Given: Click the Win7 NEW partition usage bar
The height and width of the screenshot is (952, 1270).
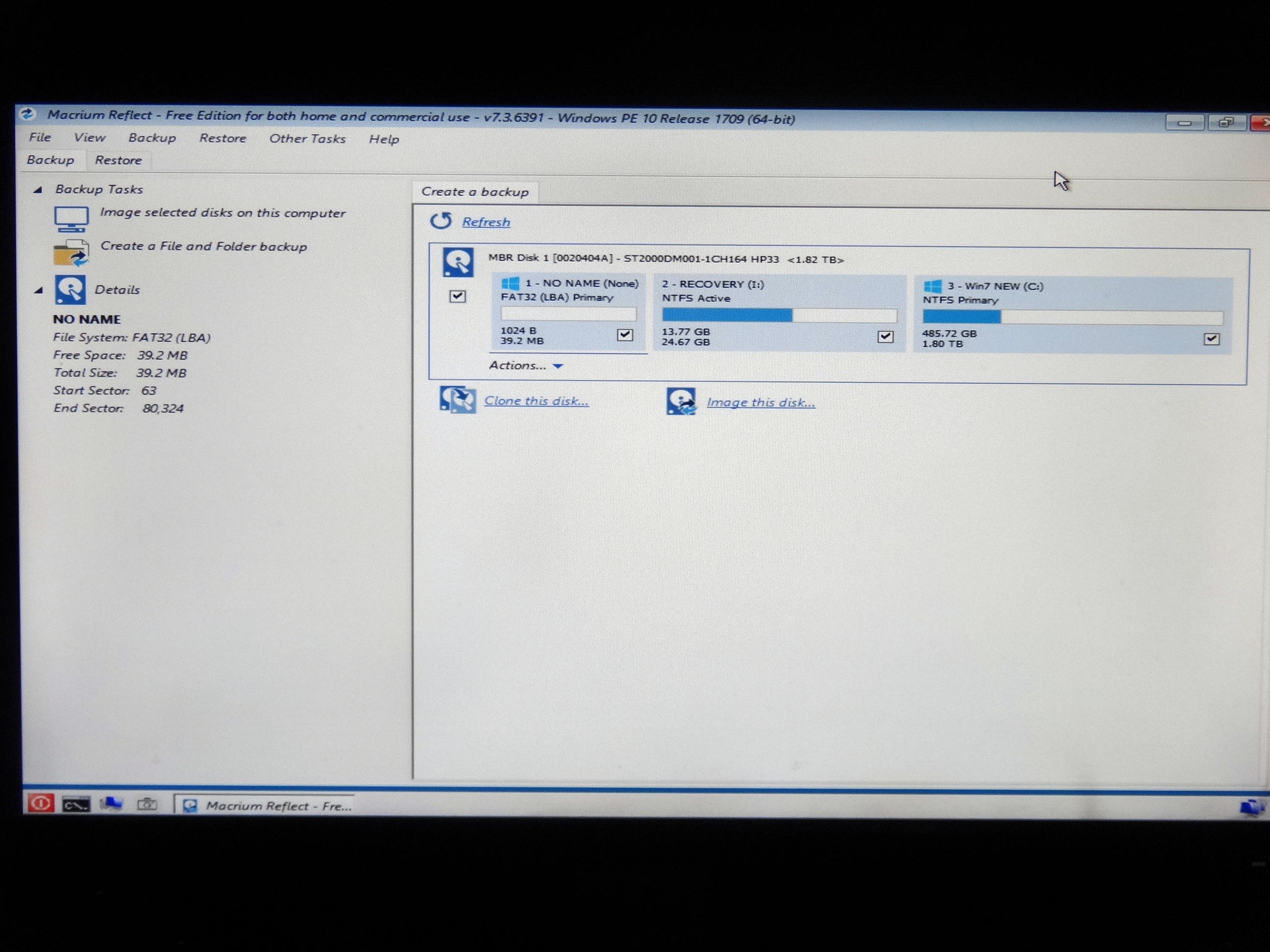Looking at the screenshot, I should (x=1073, y=317).
